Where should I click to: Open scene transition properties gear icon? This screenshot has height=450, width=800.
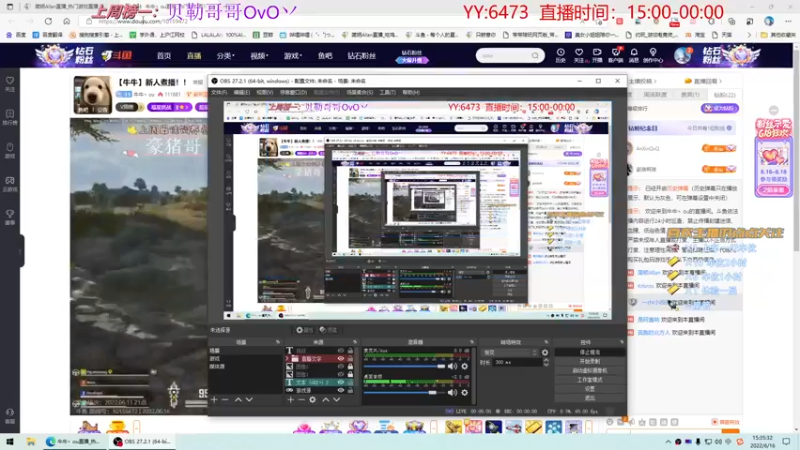coord(545,353)
